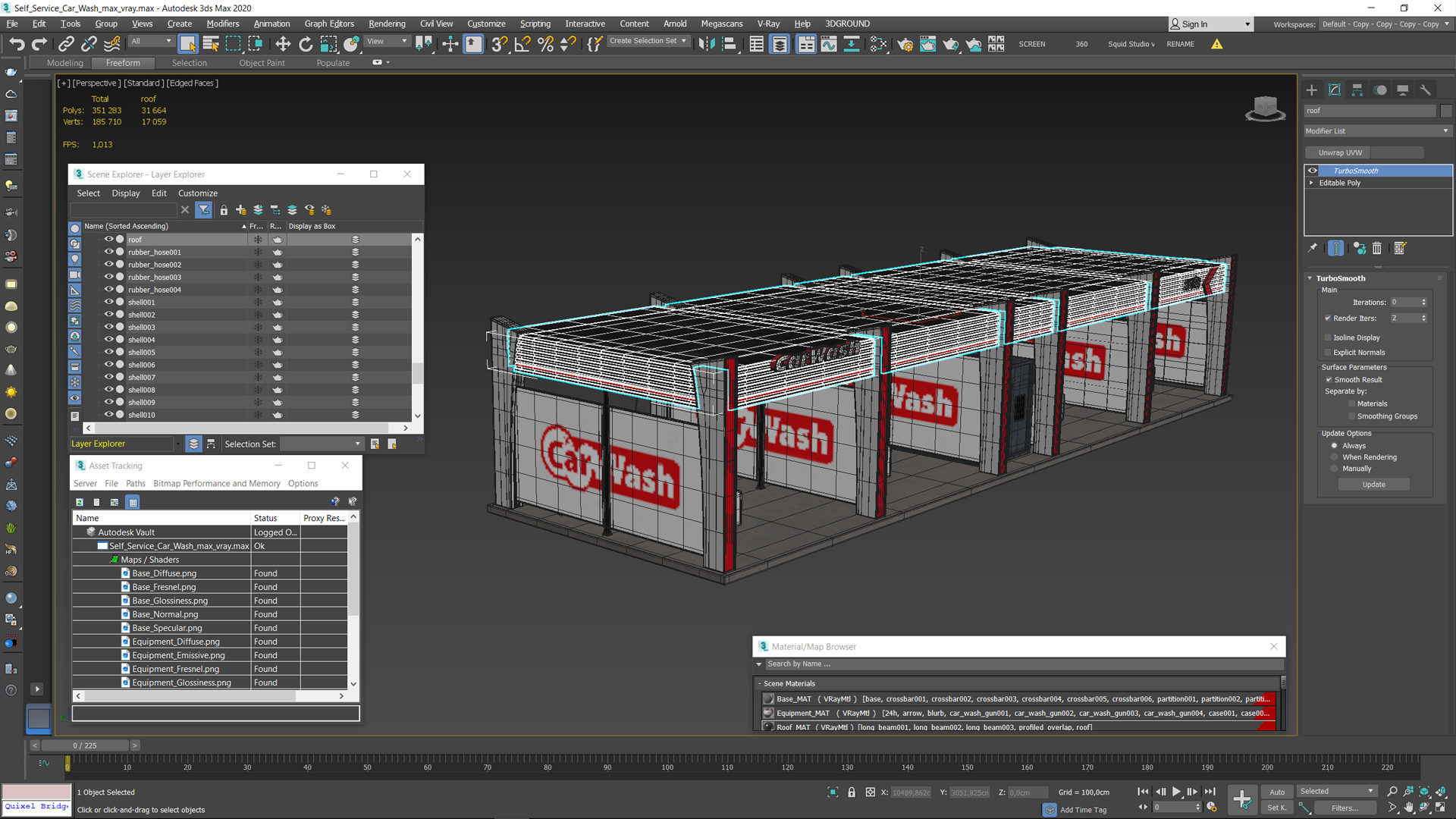Click Make Unique icon below modifier stack
This screenshot has width=1456, height=819.
point(1359,248)
